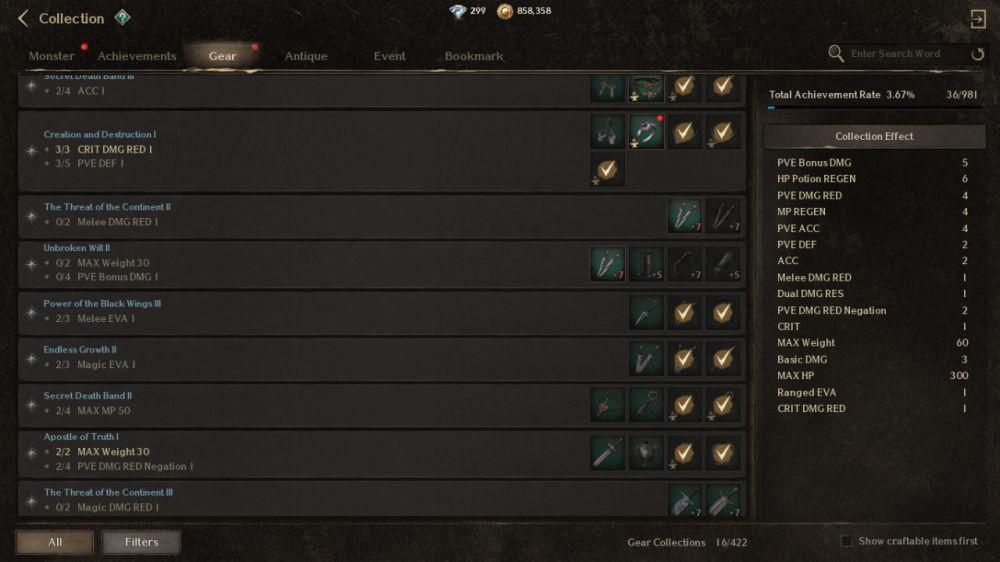Click the back arrow beside Collection
Screen dimensions: 1000x562
pyautogui.click(x=23, y=18)
